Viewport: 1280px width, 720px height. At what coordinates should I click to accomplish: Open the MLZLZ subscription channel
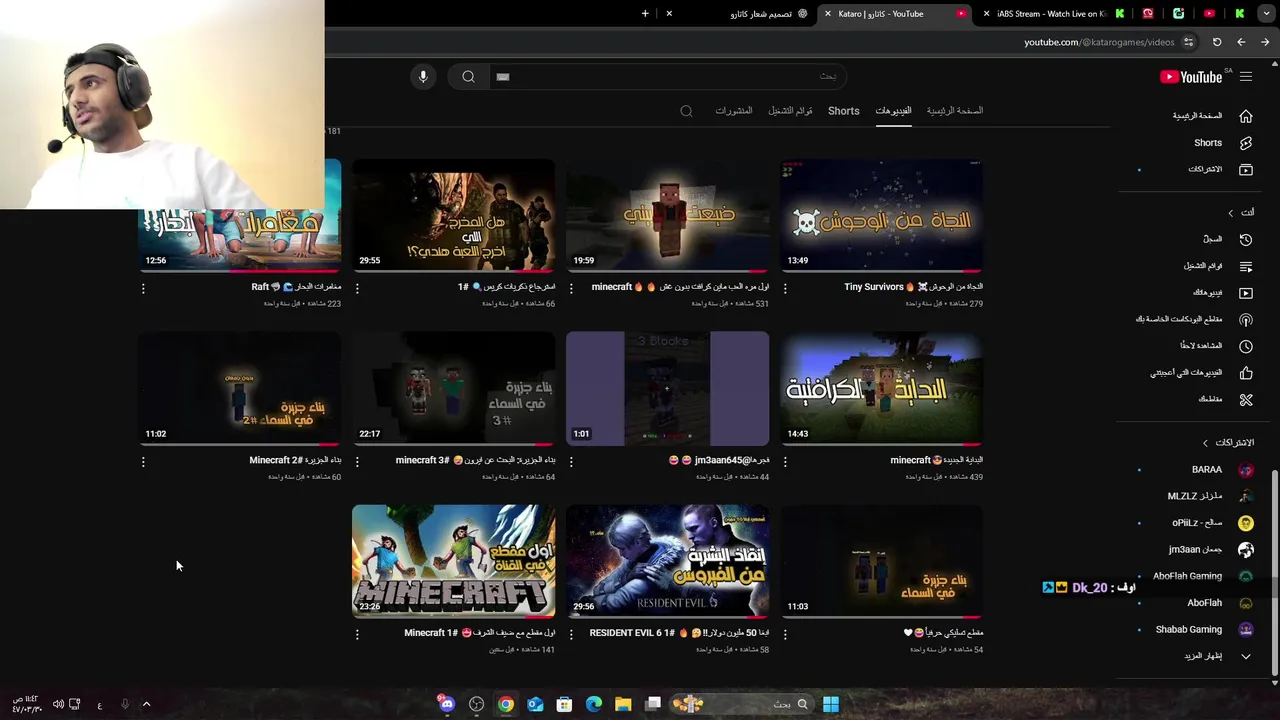1195,496
